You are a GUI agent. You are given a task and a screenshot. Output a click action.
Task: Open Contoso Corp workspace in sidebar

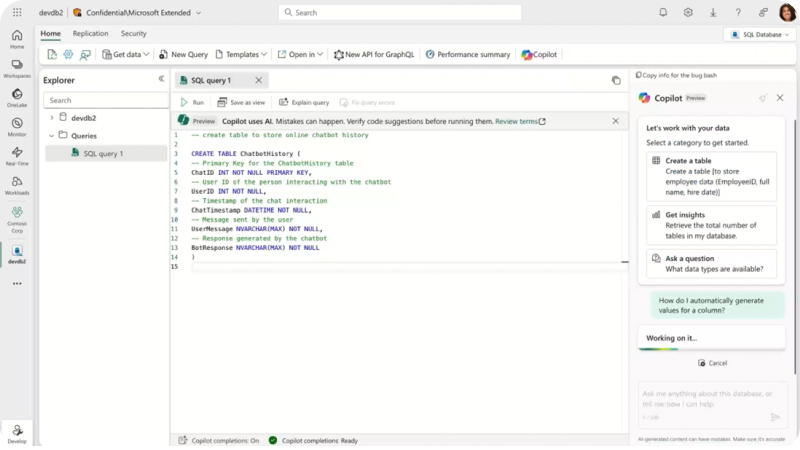pos(17,219)
